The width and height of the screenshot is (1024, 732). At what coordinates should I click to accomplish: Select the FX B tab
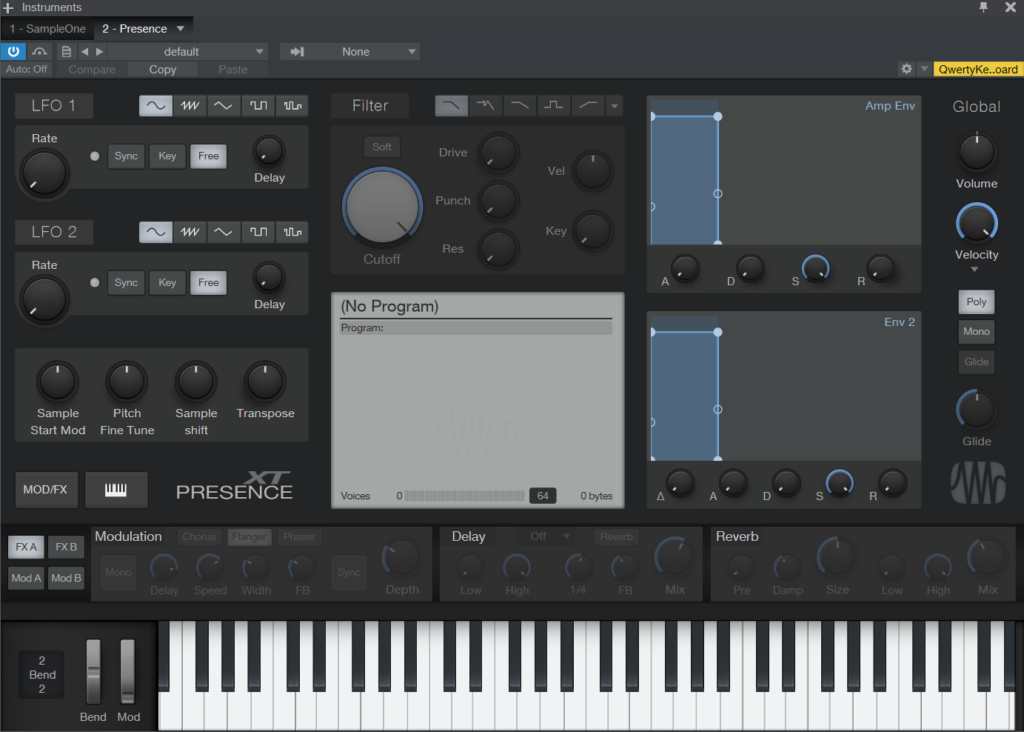(x=66, y=547)
